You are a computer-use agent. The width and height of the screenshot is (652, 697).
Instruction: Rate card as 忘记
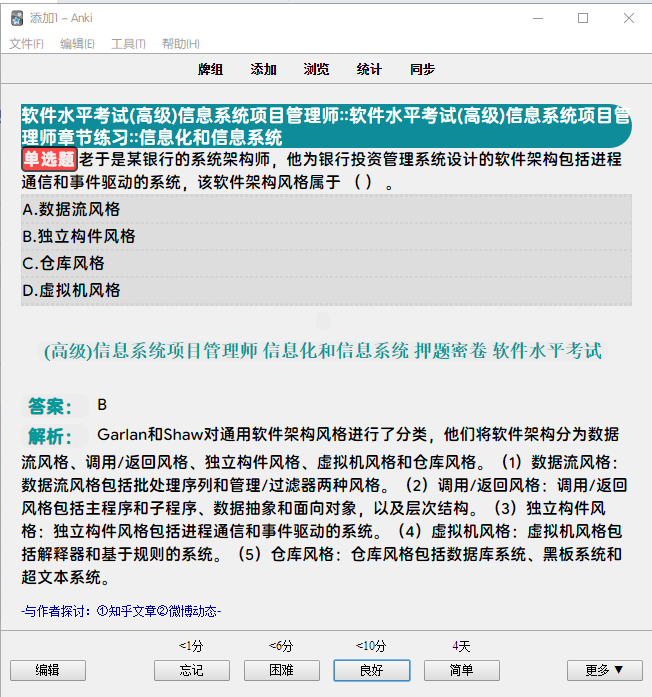[192, 670]
